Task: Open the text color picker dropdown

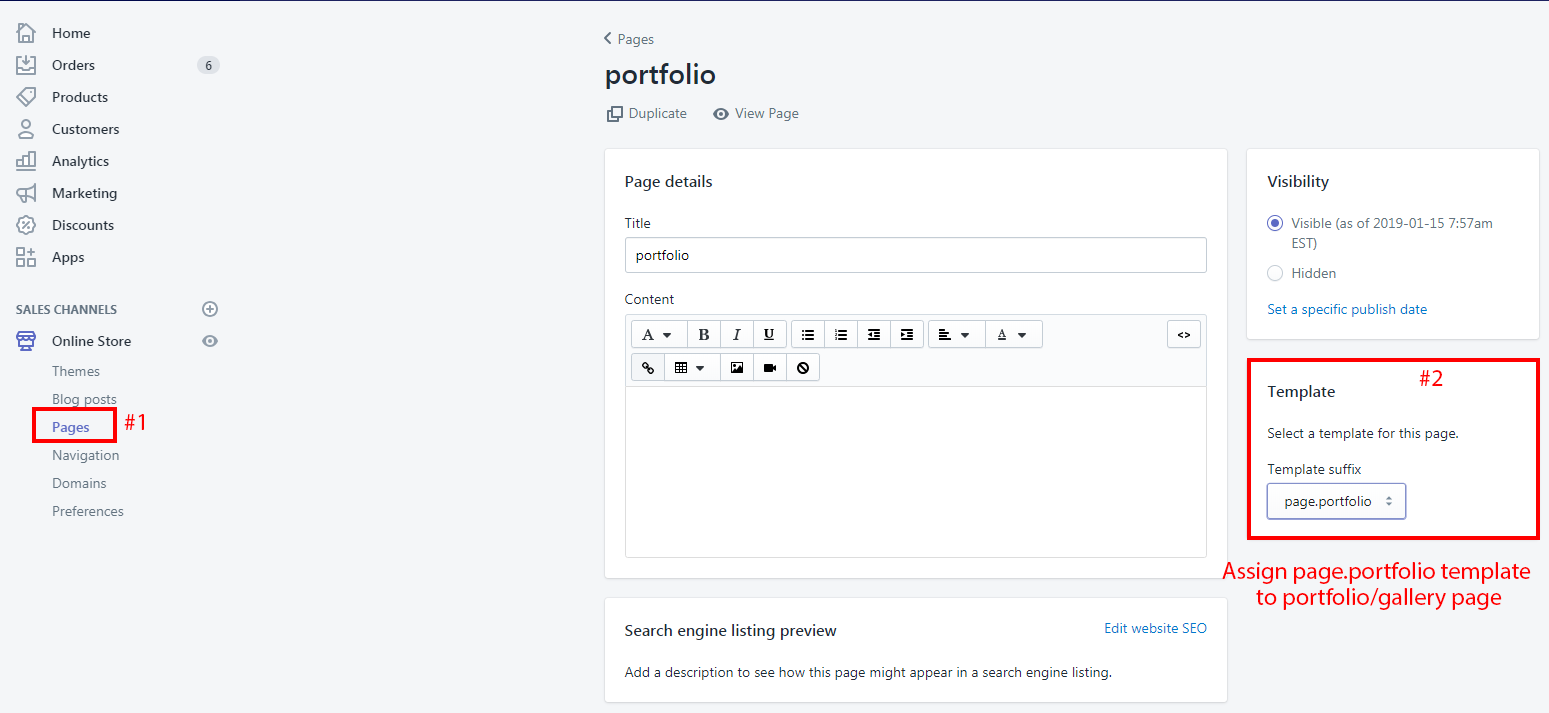Action: click(x=1013, y=335)
